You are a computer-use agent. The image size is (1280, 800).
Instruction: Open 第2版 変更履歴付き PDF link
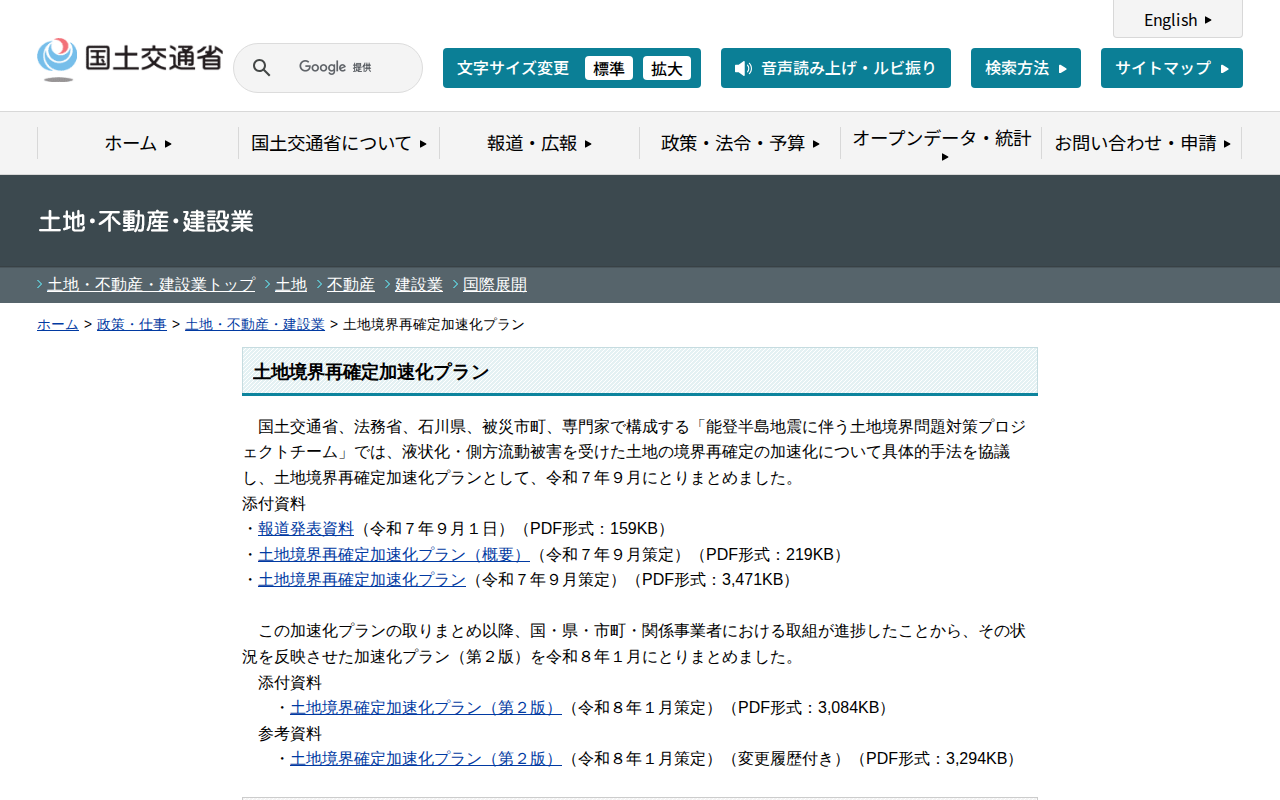[x=426, y=758]
